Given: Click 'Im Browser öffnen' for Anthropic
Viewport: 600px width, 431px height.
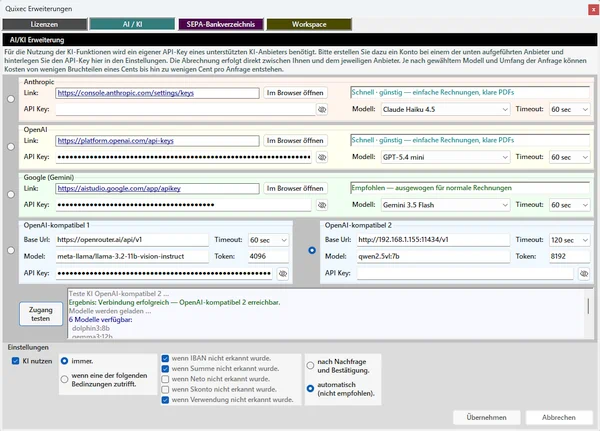Looking at the screenshot, I should coord(295,93).
